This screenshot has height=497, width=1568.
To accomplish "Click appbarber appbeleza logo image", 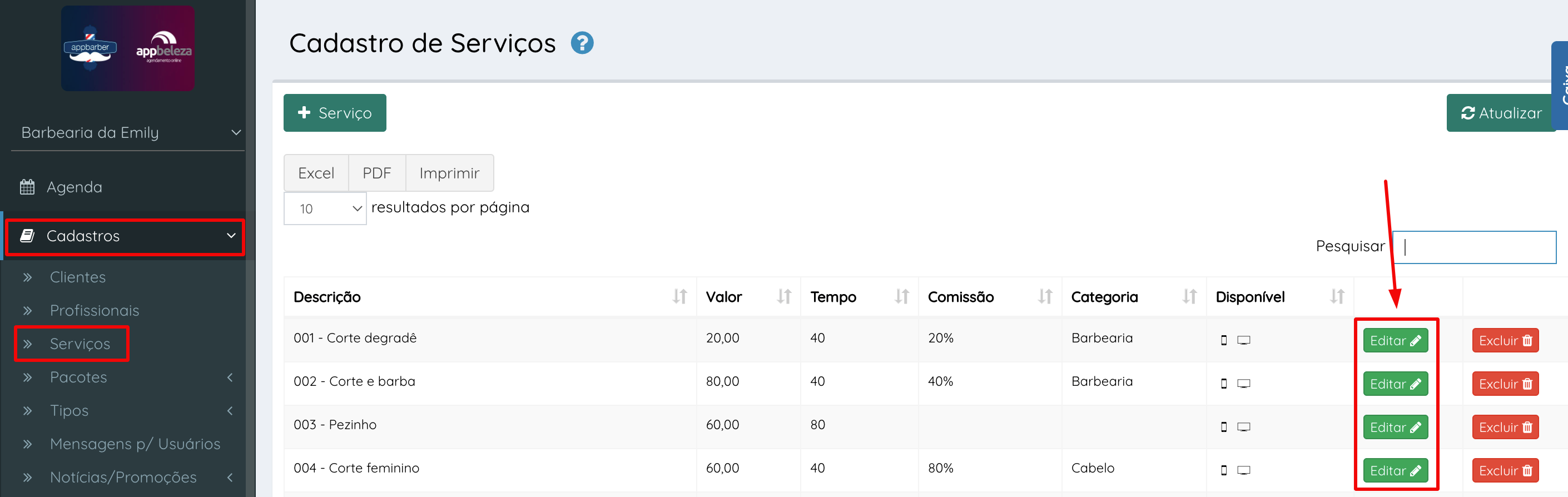I will click(128, 49).
